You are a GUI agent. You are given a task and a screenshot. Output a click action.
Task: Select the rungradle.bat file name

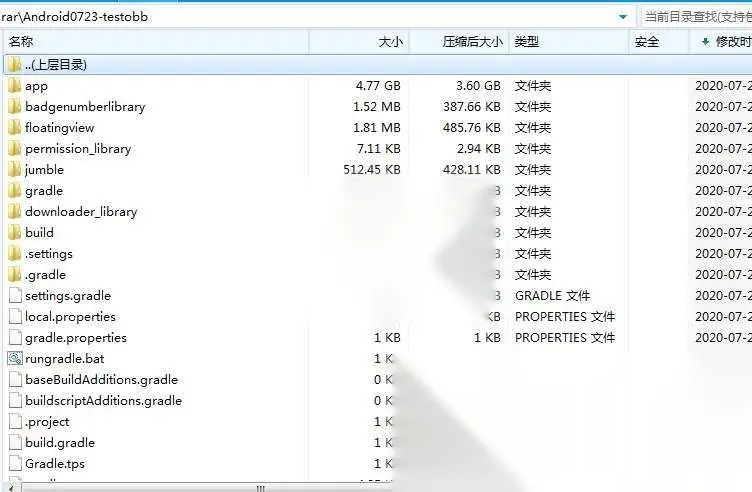[64, 359]
